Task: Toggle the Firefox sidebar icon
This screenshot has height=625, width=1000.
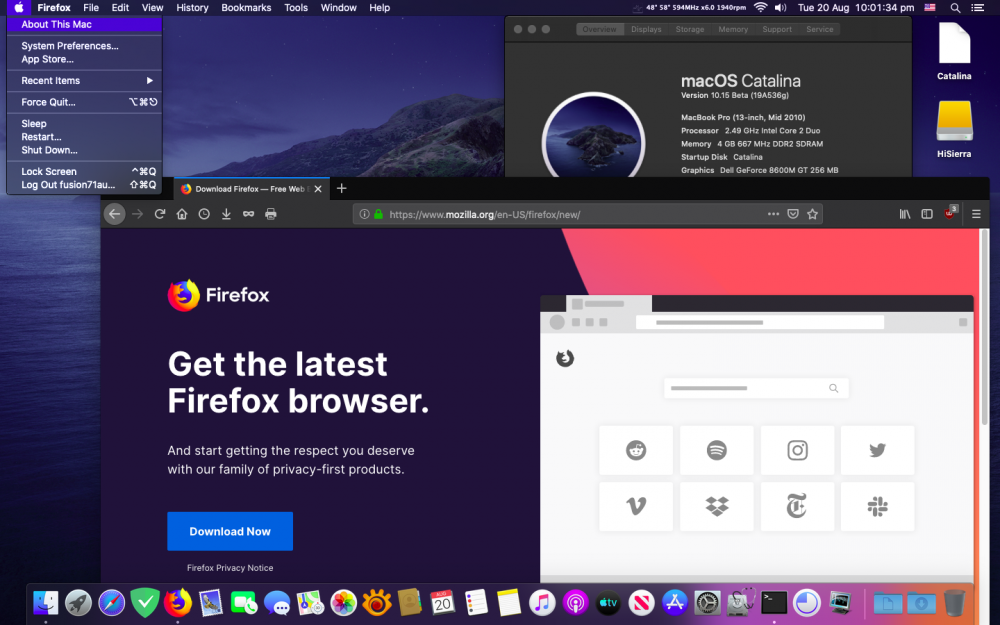Action: 927,214
